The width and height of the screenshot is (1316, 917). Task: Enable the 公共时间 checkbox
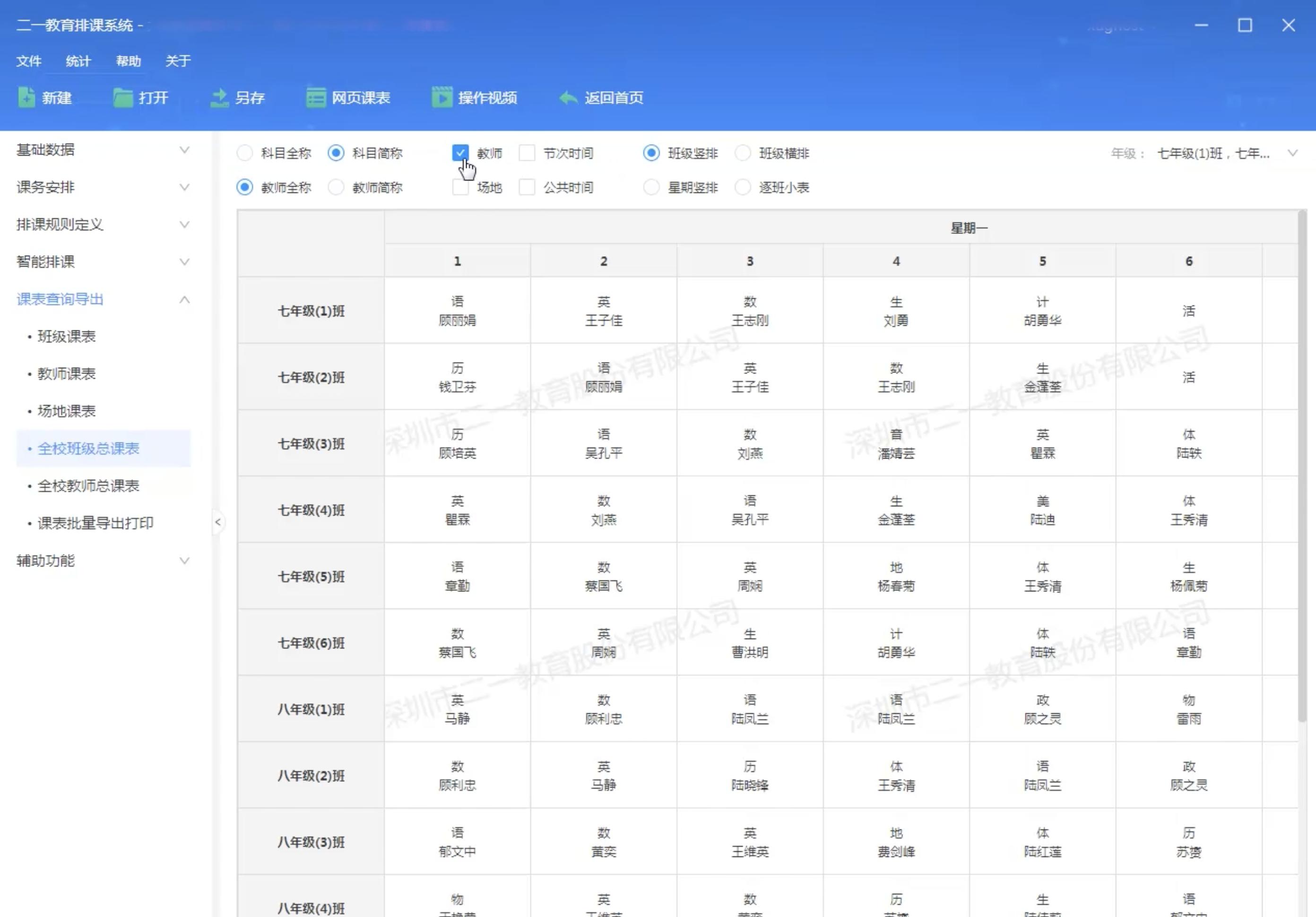pyautogui.click(x=527, y=187)
